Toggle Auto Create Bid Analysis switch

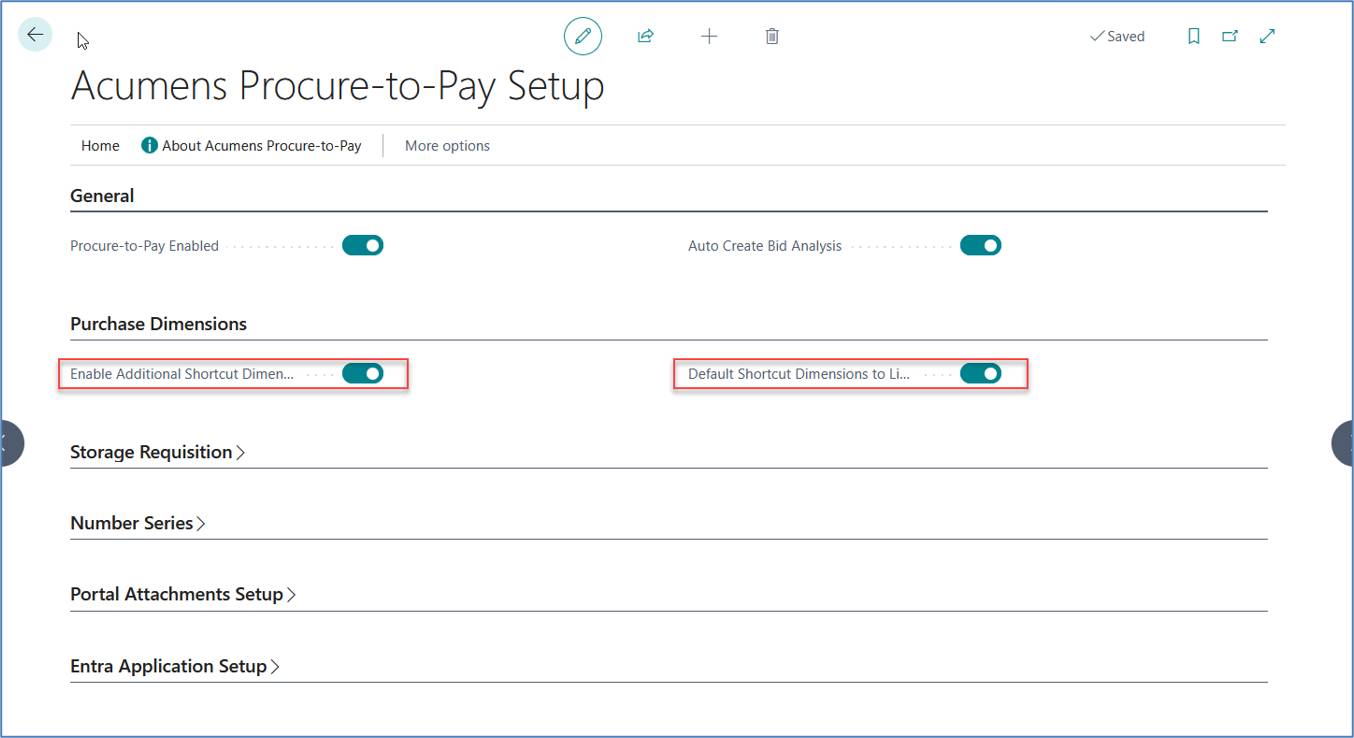coord(981,245)
